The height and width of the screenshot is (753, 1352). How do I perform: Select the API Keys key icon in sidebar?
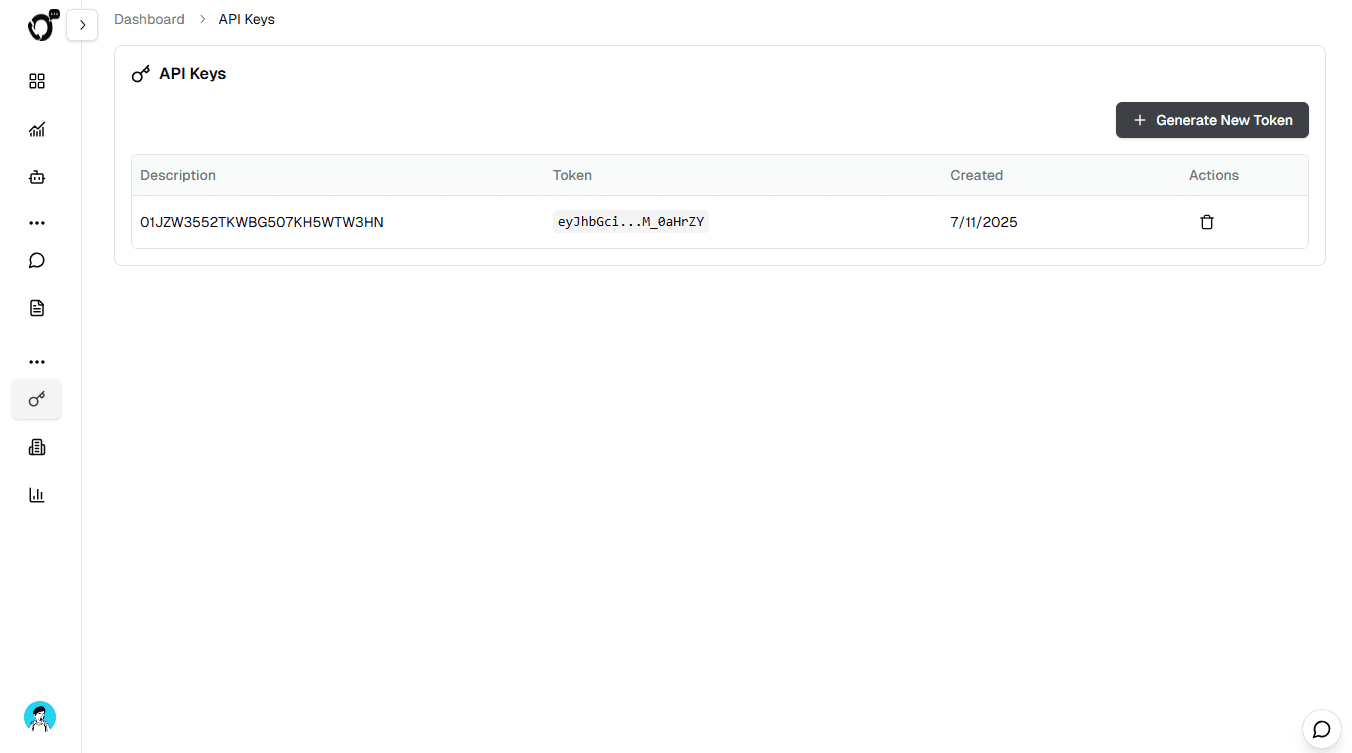tap(37, 399)
